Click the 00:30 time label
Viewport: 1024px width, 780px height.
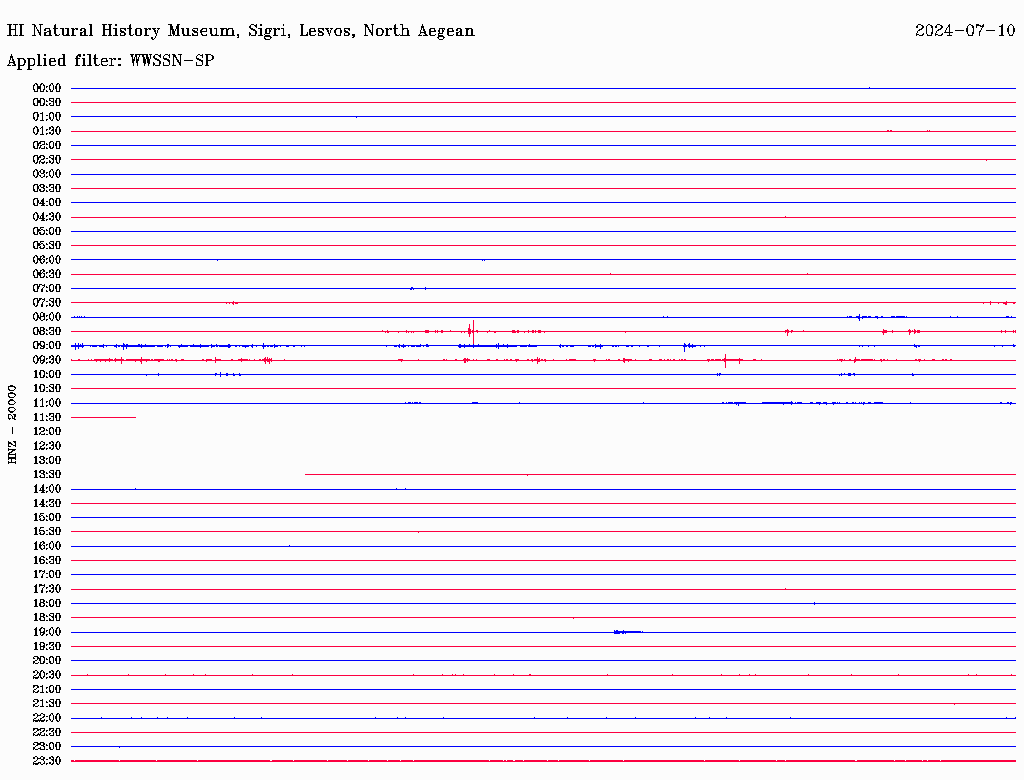[47, 103]
